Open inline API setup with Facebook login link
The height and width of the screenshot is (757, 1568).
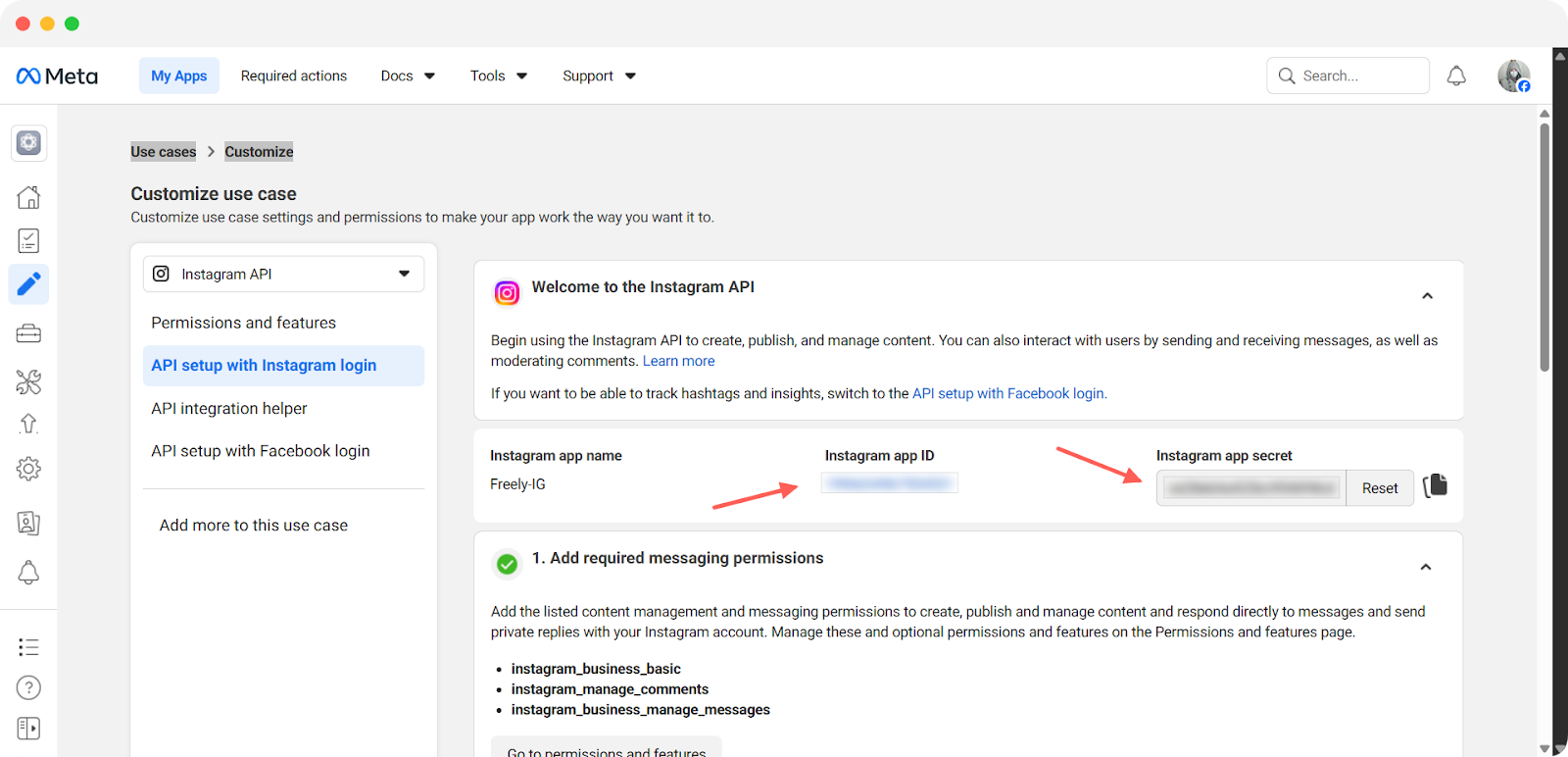coord(1007,393)
